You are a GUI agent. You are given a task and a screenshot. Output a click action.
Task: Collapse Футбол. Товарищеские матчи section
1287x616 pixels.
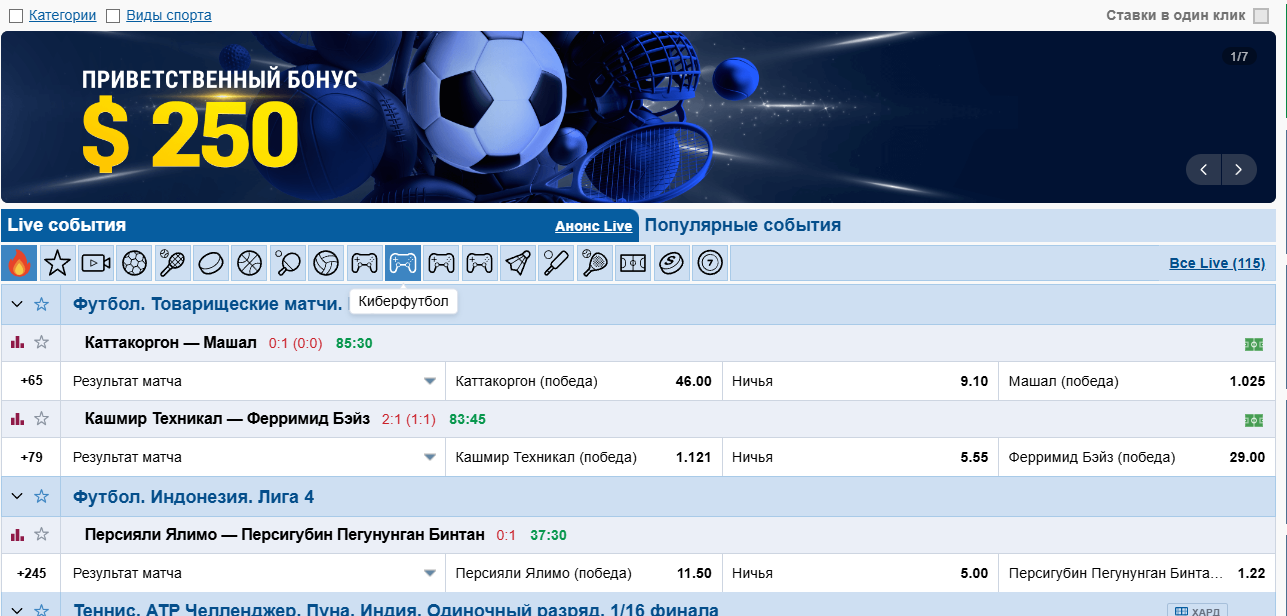tap(17, 303)
